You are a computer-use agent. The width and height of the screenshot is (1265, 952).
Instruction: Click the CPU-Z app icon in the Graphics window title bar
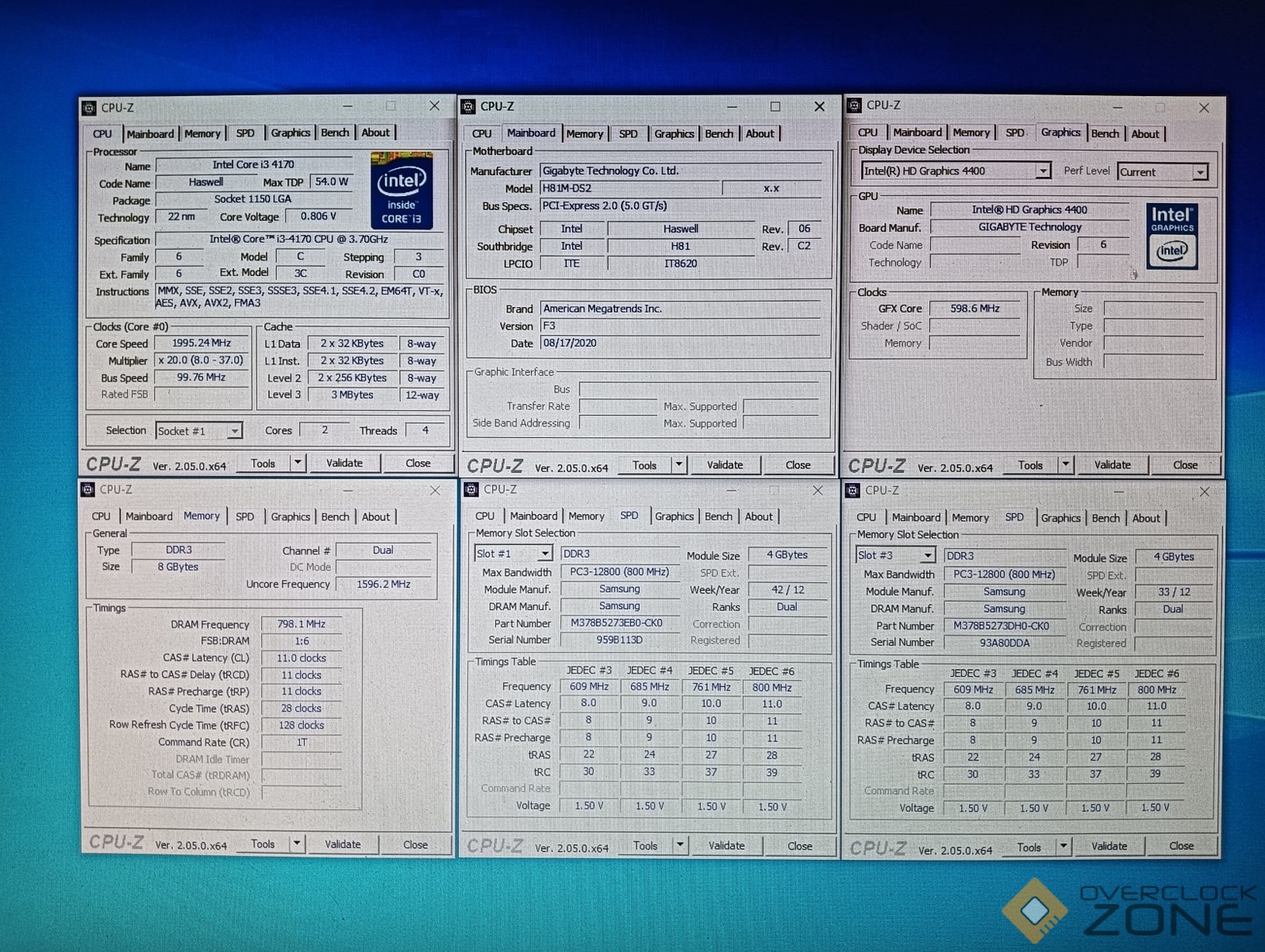pyautogui.click(x=854, y=105)
